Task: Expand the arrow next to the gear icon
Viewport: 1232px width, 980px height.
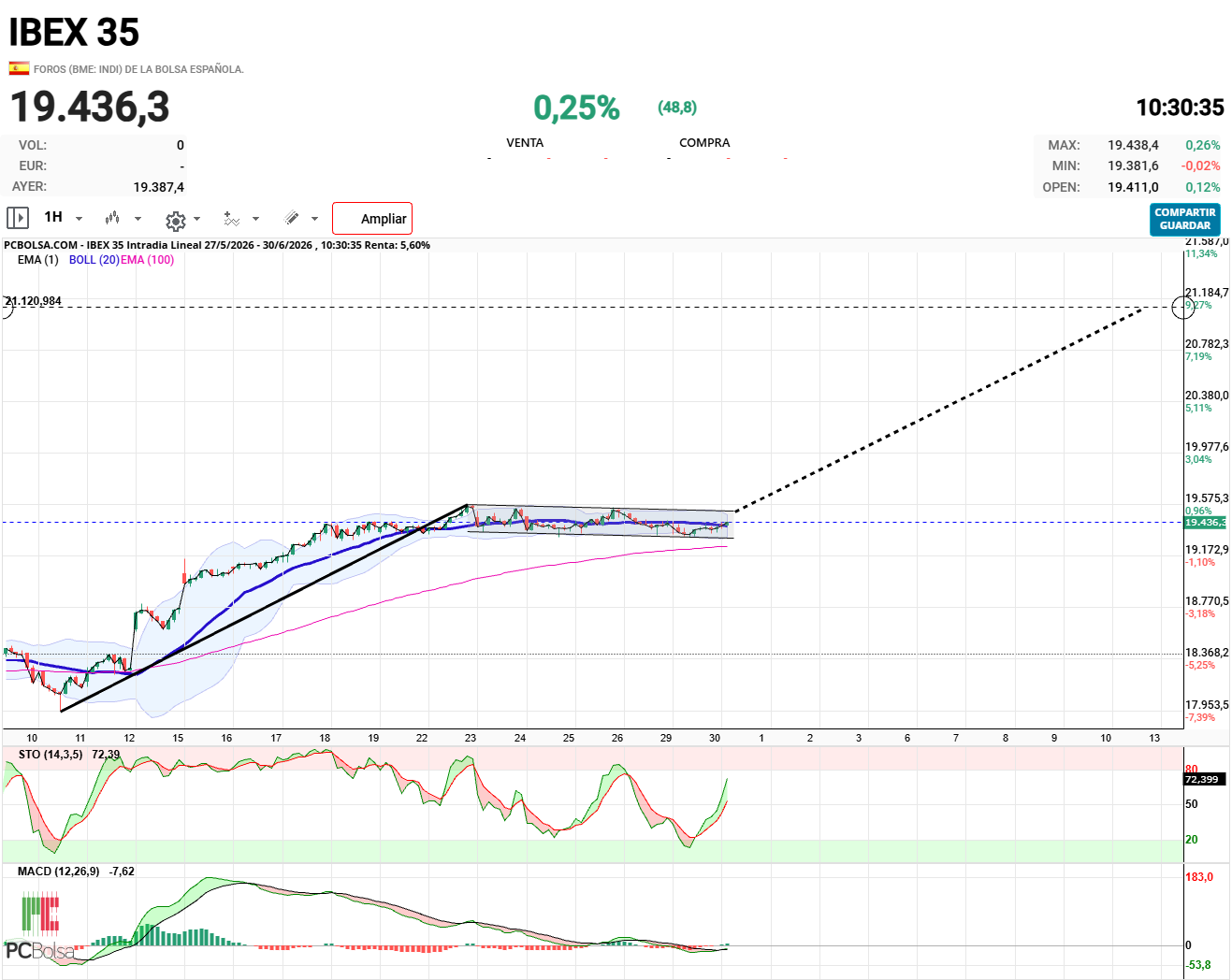Action: click(x=197, y=219)
